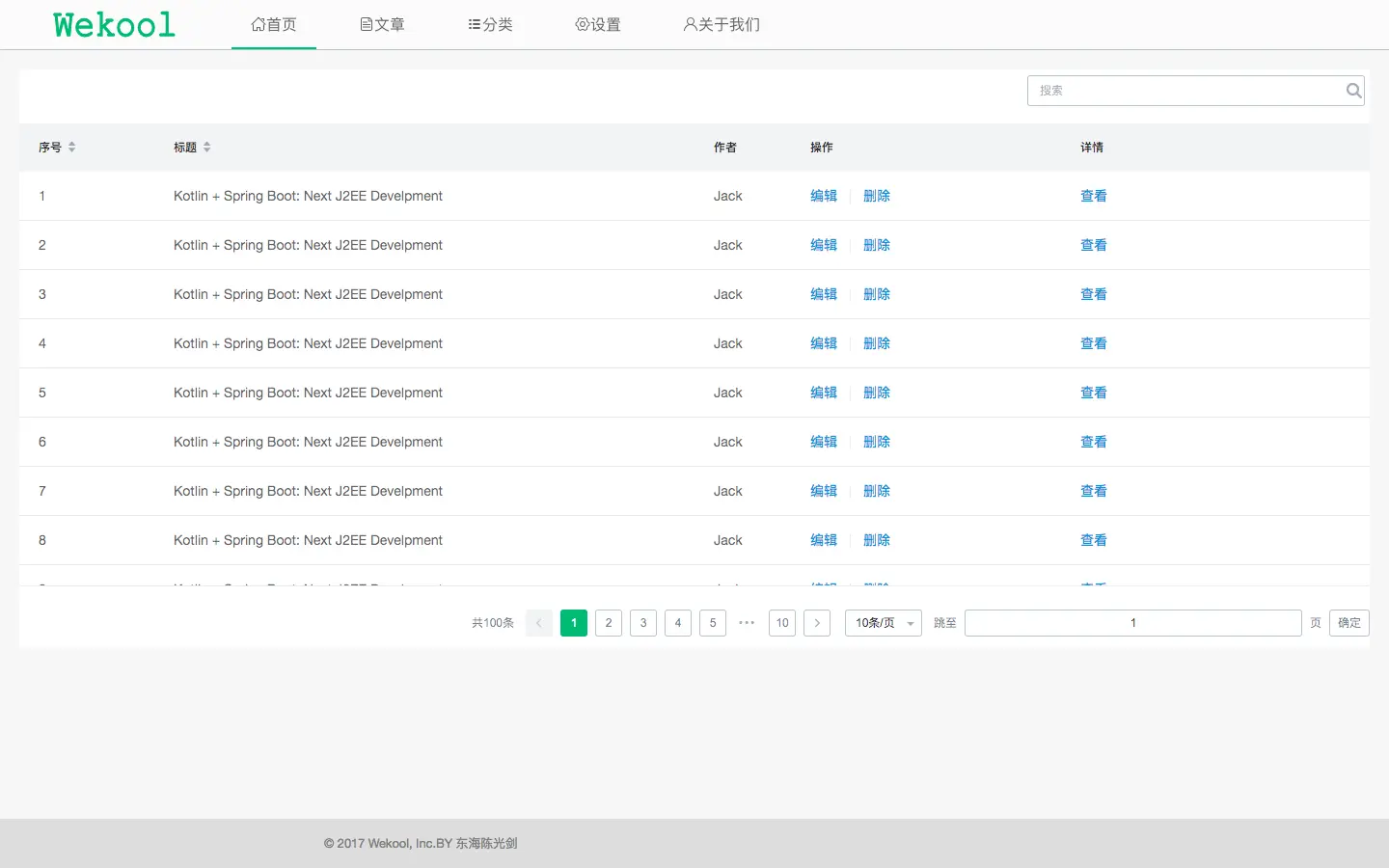
Task: Sort by 标题 column arrows
Action: [x=206, y=148]
